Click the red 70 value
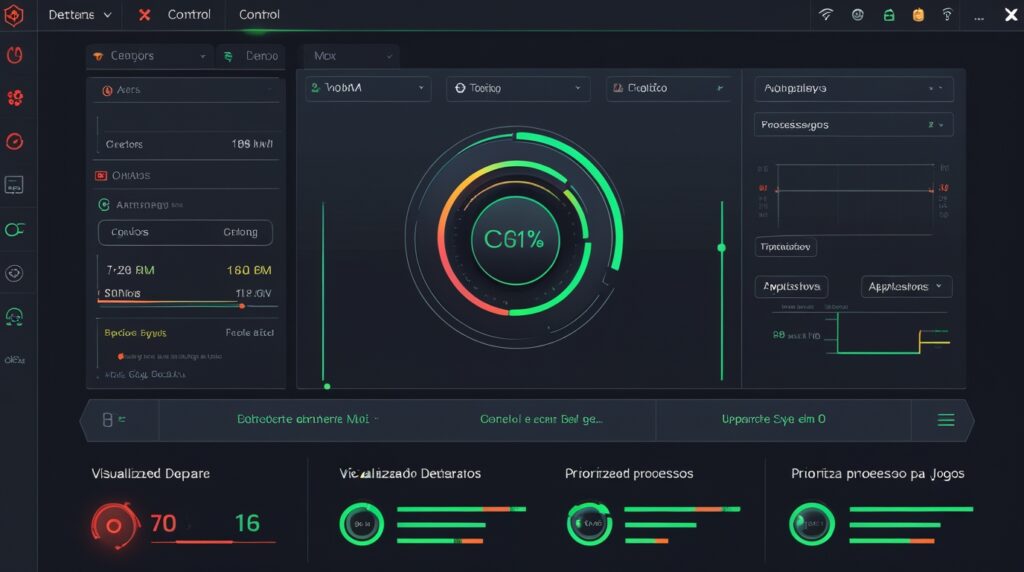1024x572 pixels. (163, 523)
